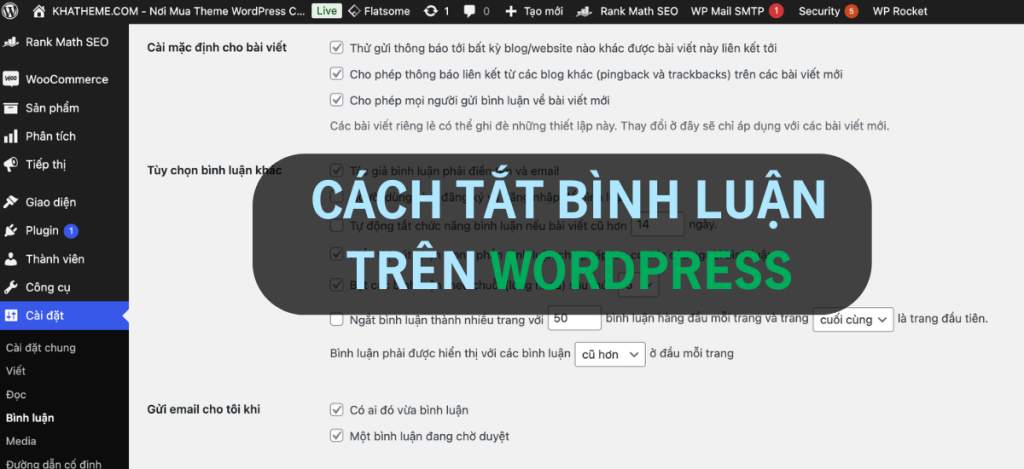Click the Plugin plug icon
Screen dimensions: 1024x469
[10, 231]
